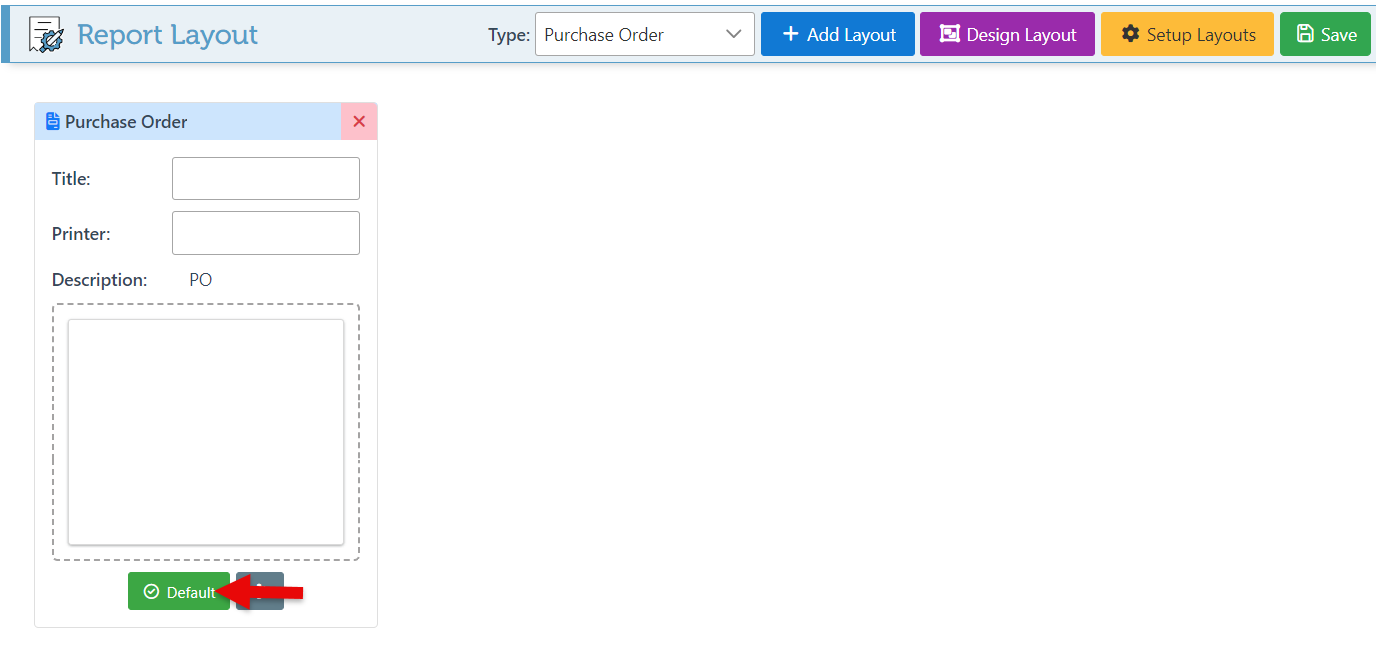
Task: Click the Printer field label
Action: point(81,234)
